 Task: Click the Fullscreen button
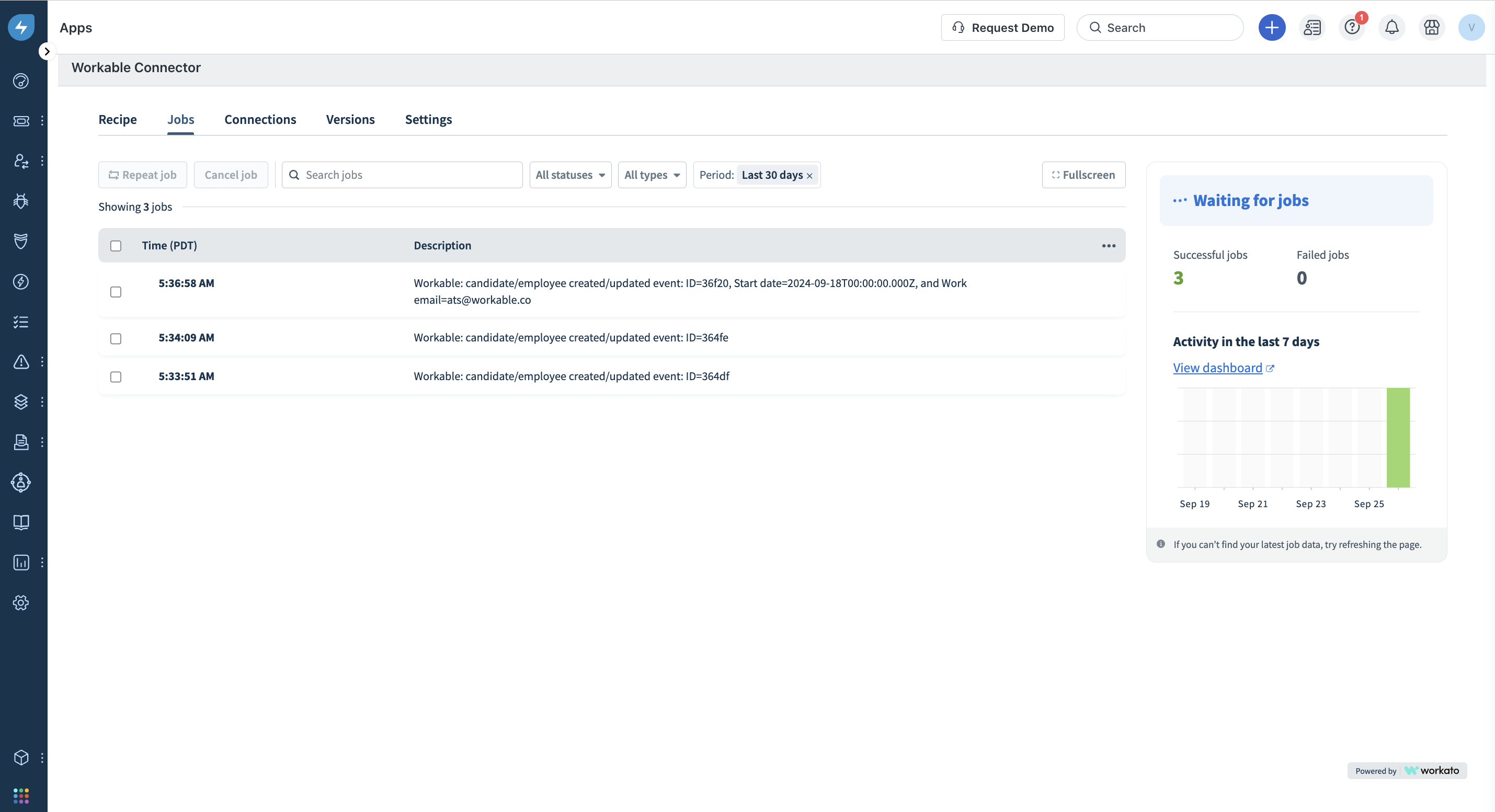1083,175
